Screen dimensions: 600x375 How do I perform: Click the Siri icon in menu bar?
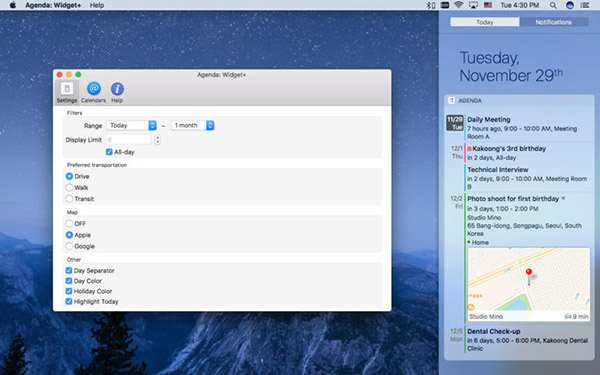coord(570,5)
